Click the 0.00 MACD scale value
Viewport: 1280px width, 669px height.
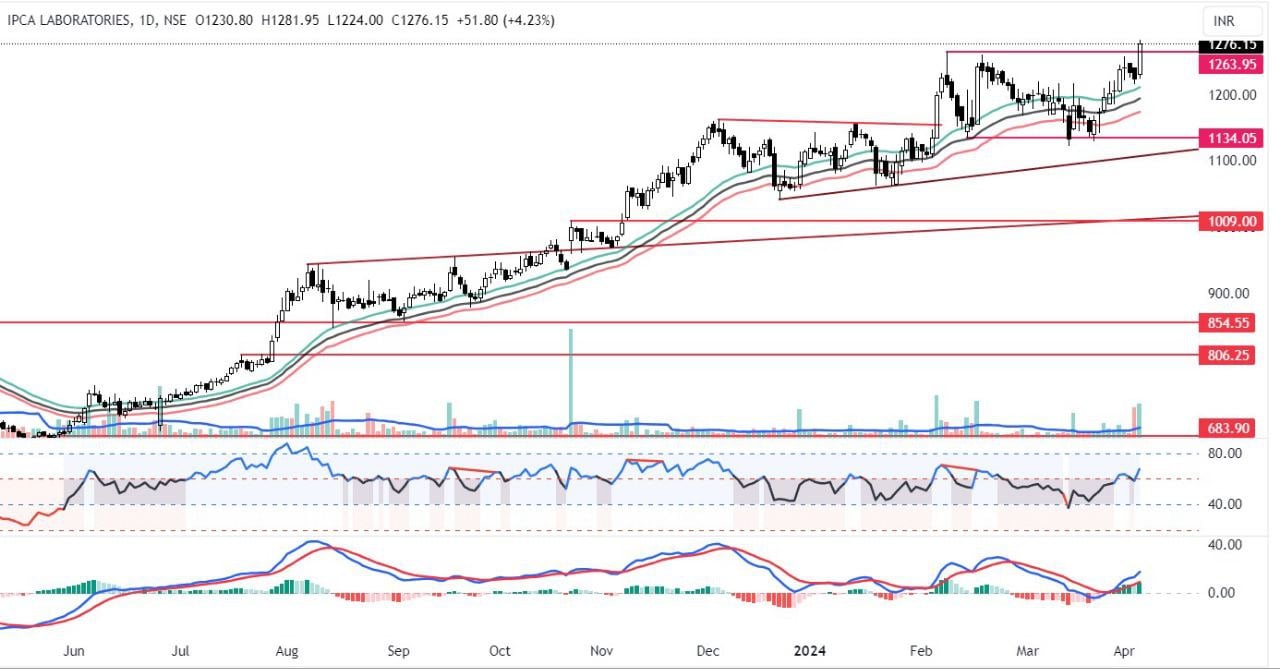(x=1226, y=592)
